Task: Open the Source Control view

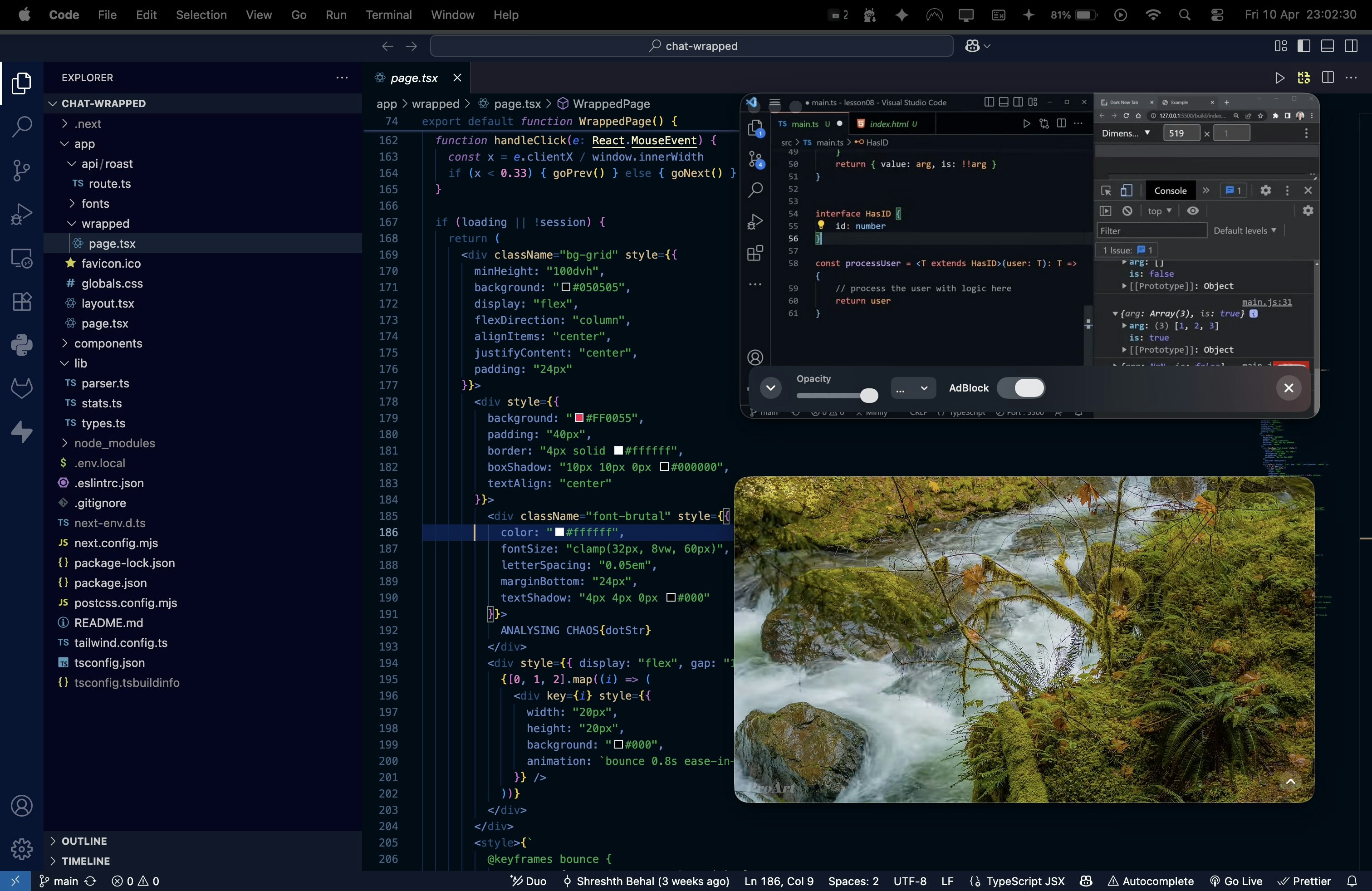Action: tap(21, 170)
